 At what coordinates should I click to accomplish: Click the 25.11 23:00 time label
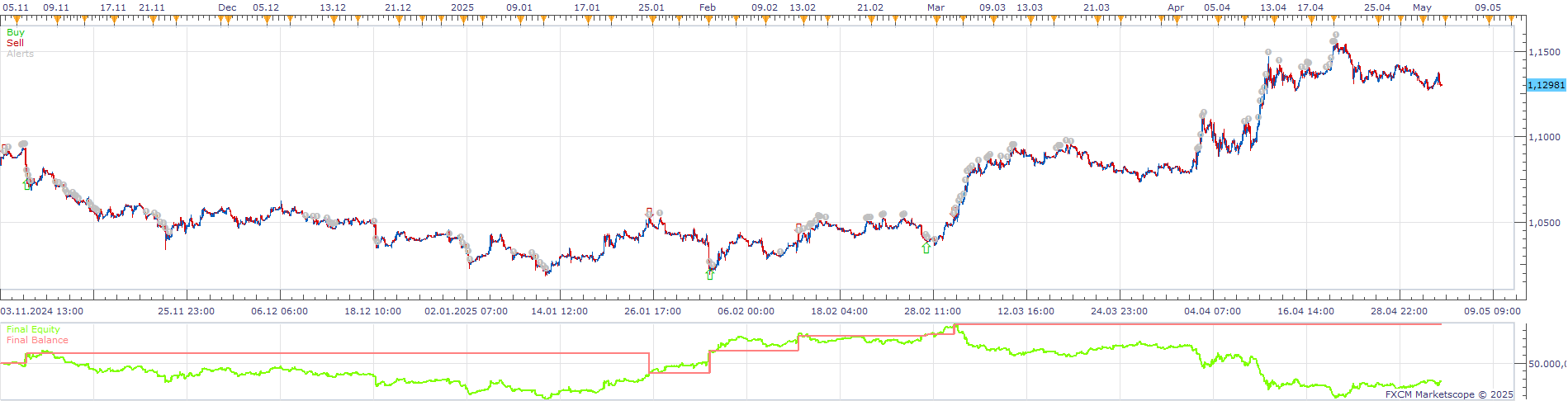click(x=187, y=311)
